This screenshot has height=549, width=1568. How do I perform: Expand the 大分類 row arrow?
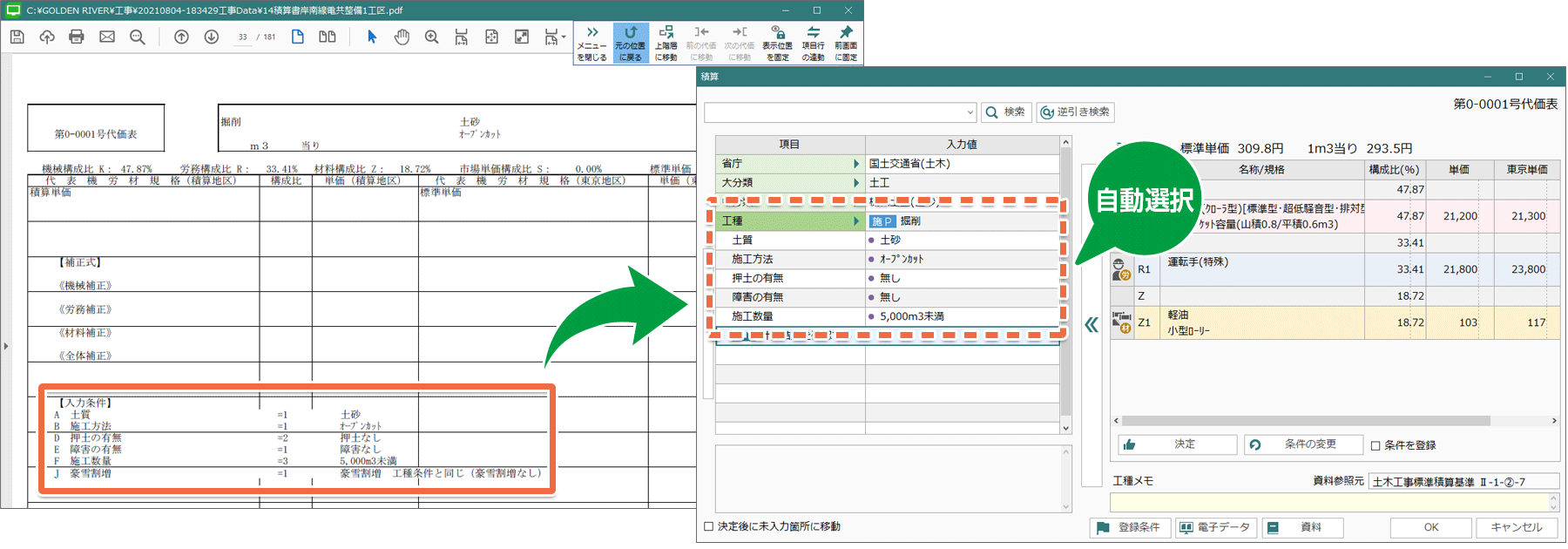coord(856,182)
